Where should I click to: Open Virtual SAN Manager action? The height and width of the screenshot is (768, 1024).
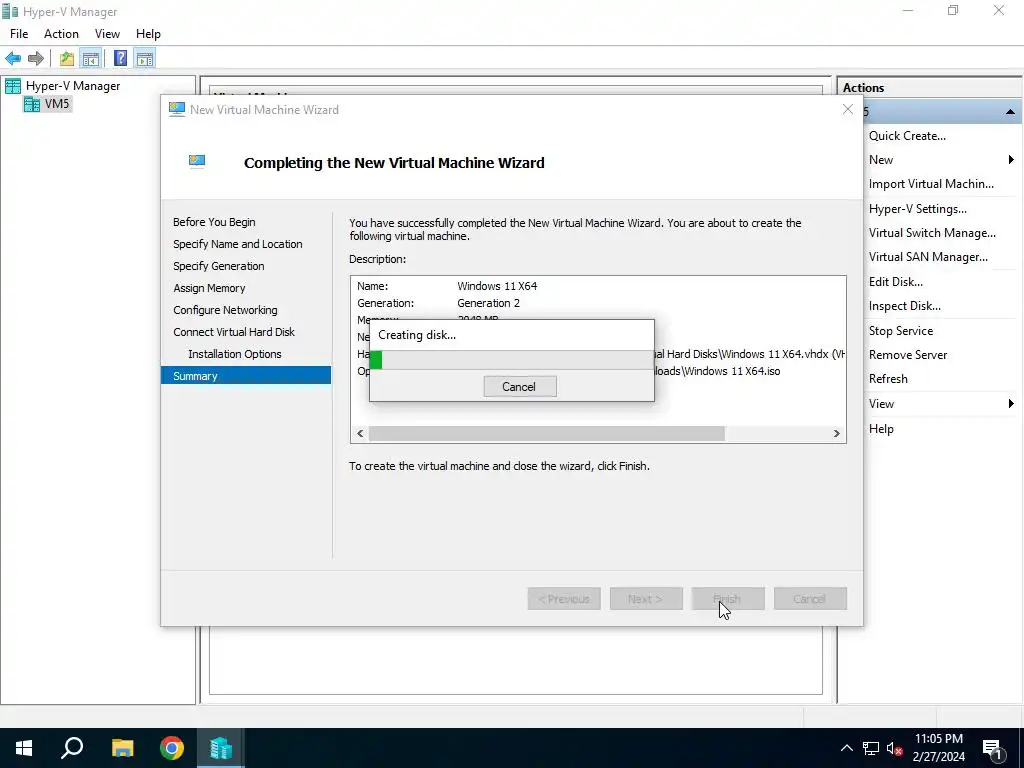click(x=928, y=257)
